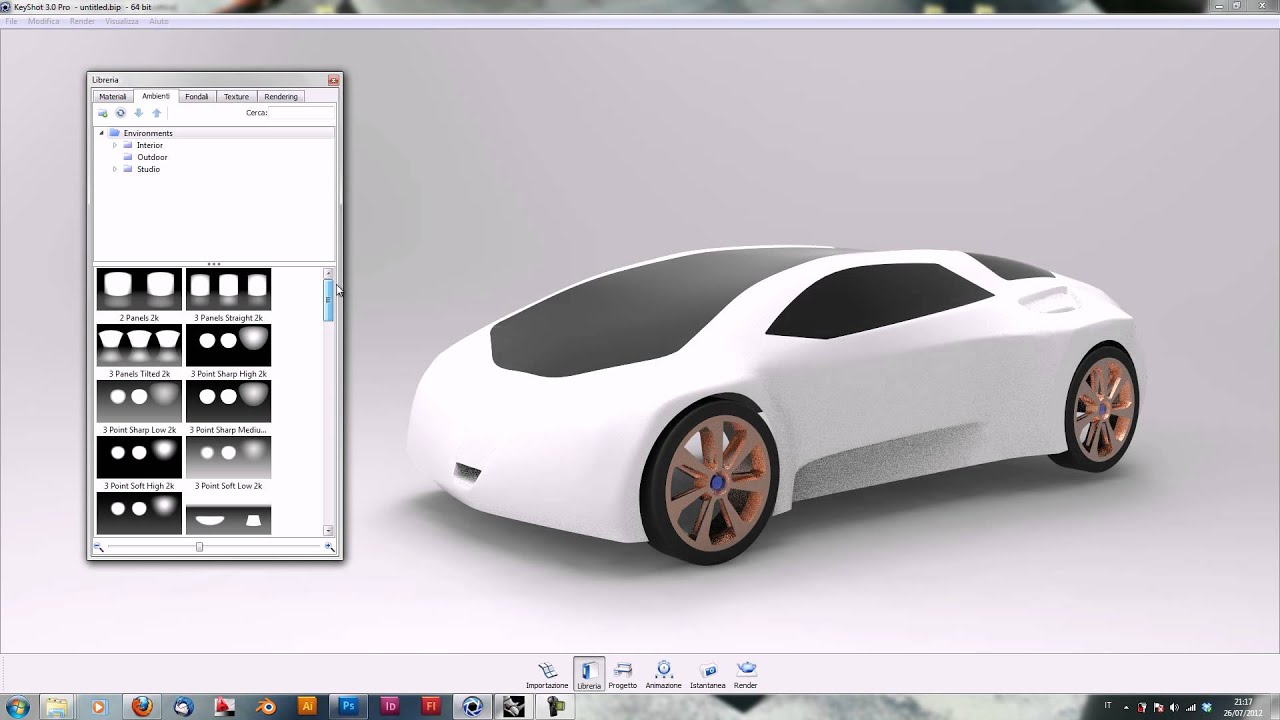Launch Firefox from the taskbar
The image size is (1280, 720).
pyautogui.click(x=142, y=706)
